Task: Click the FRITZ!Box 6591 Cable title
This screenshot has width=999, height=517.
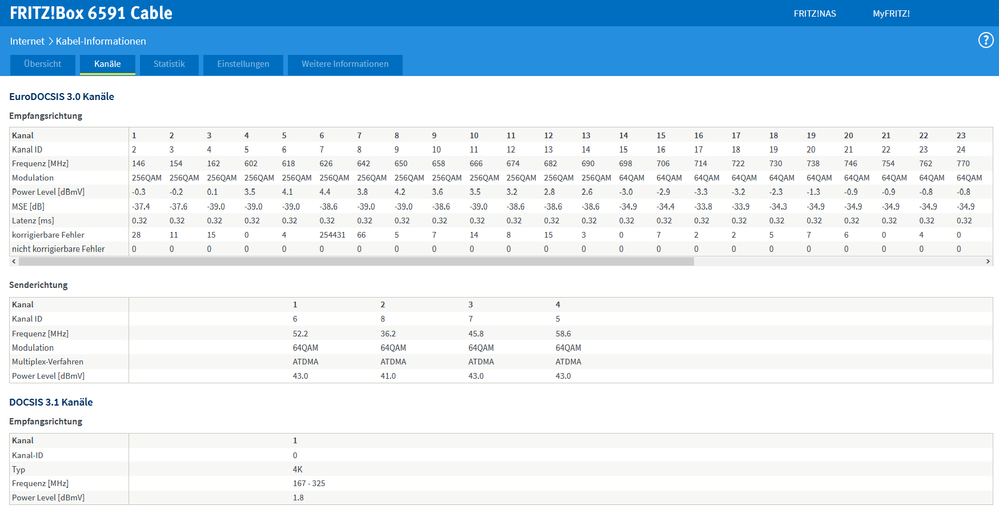Action: [90, 13]
